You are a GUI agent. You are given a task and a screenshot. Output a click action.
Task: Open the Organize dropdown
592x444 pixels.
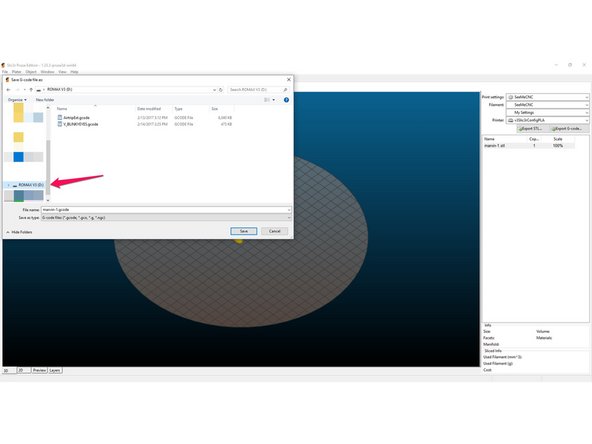(17, 100)
